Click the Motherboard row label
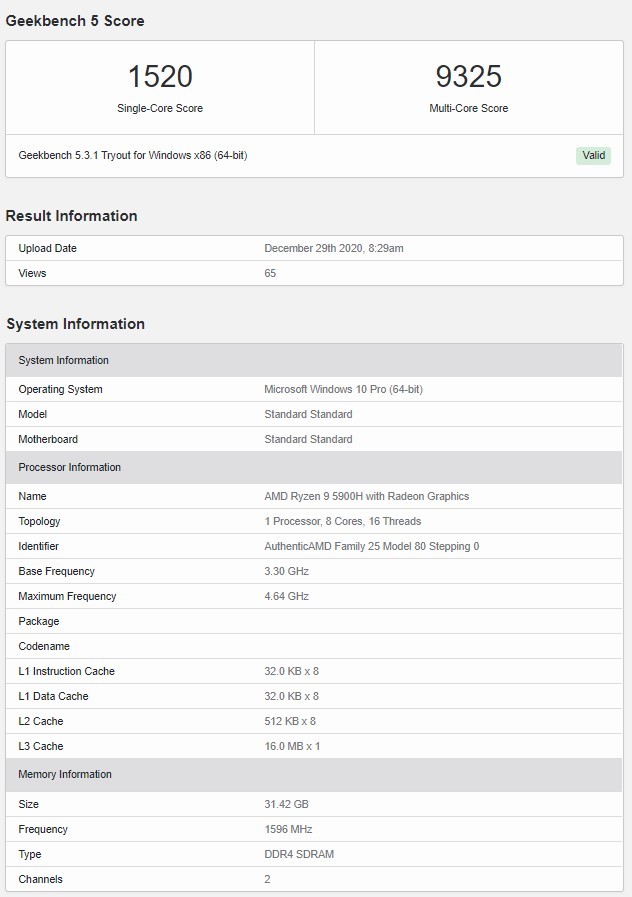The image size is (632, 897). (x=48, y=439)
